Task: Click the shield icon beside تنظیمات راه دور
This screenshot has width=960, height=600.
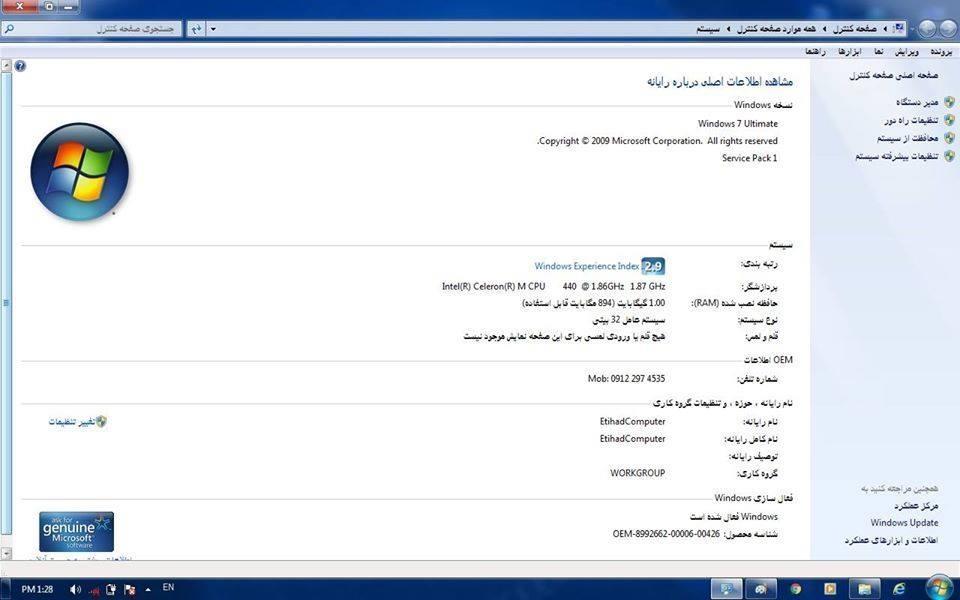Action: (x=949, y=120)
